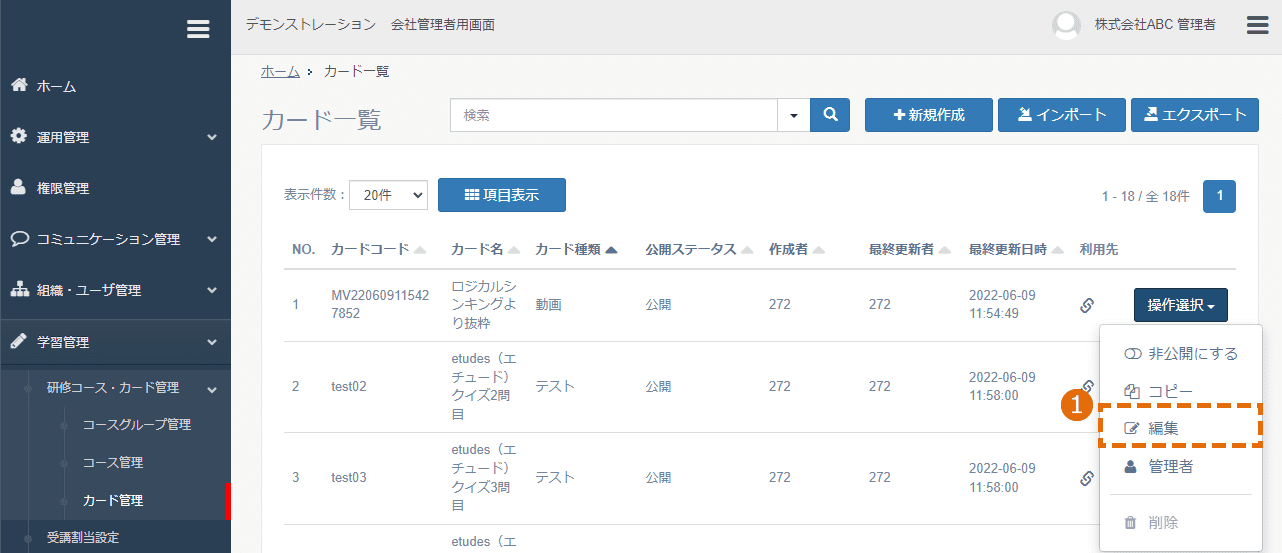Follow the ホーム breadcrumb link

(x=280, y=71)
